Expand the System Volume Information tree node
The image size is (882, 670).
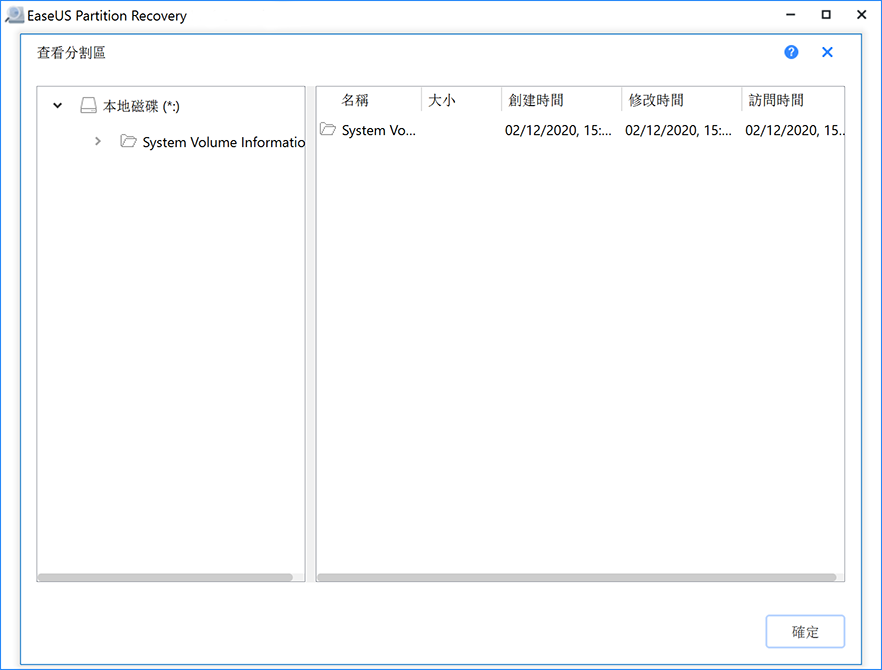[x=97, y=142]
